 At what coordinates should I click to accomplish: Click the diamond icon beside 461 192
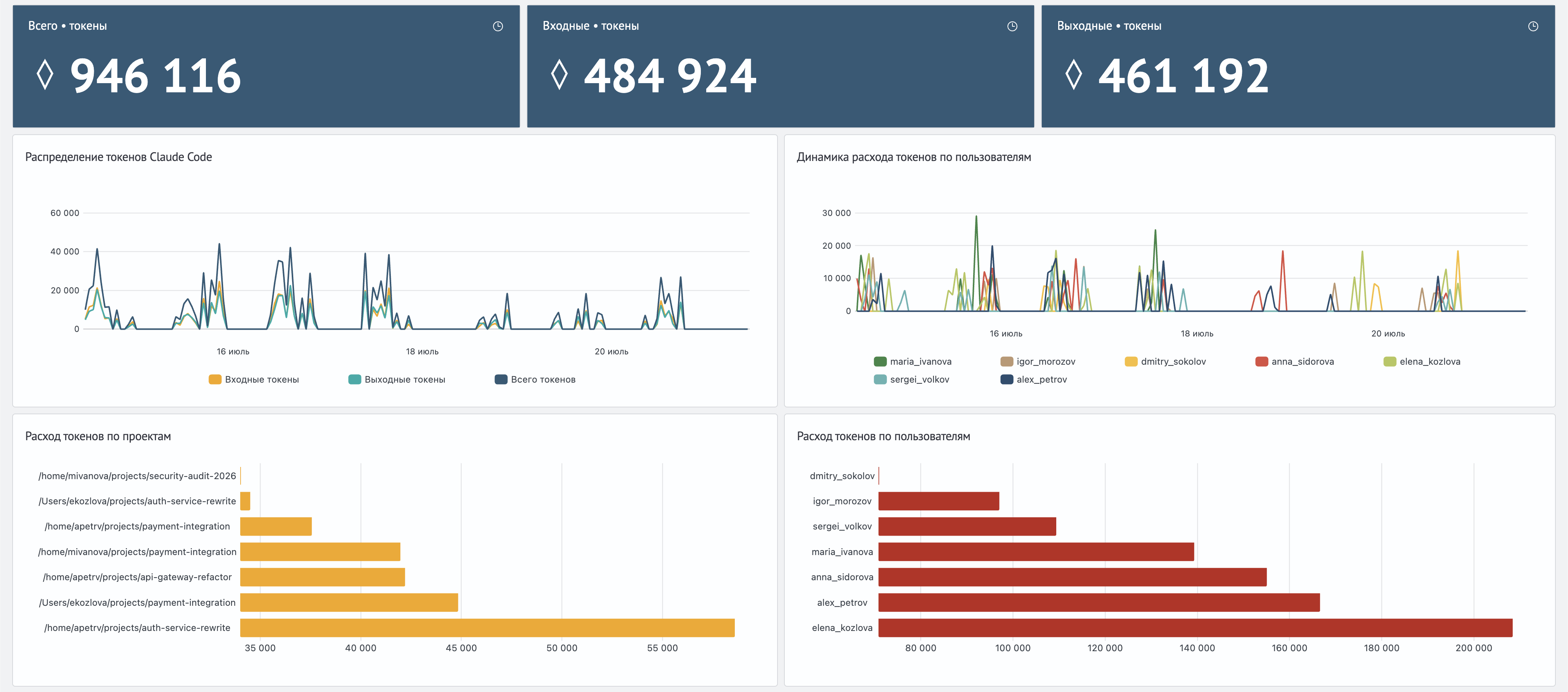click(1074, 75)
